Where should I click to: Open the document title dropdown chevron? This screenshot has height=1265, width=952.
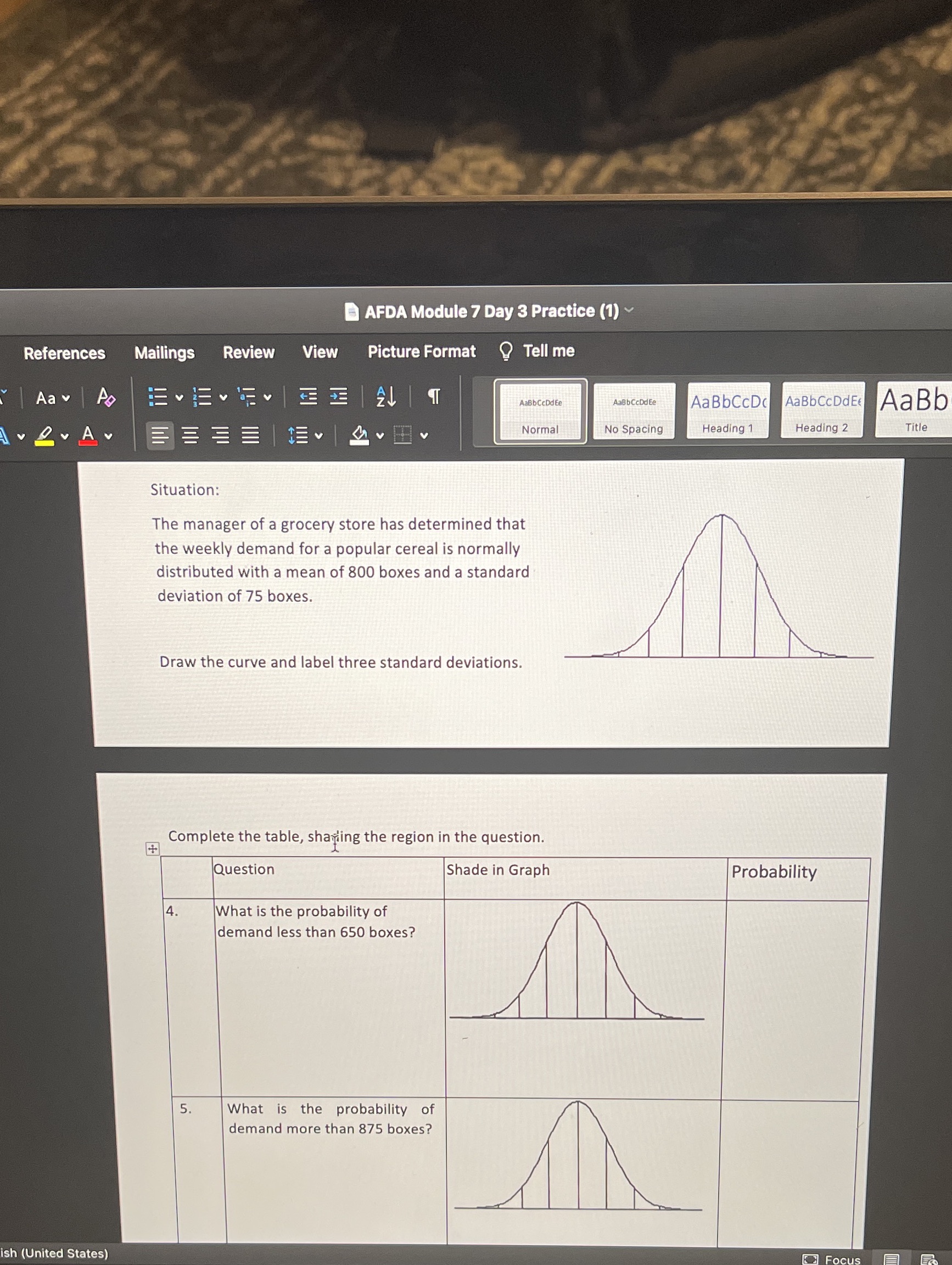click(x=629, y=311)
